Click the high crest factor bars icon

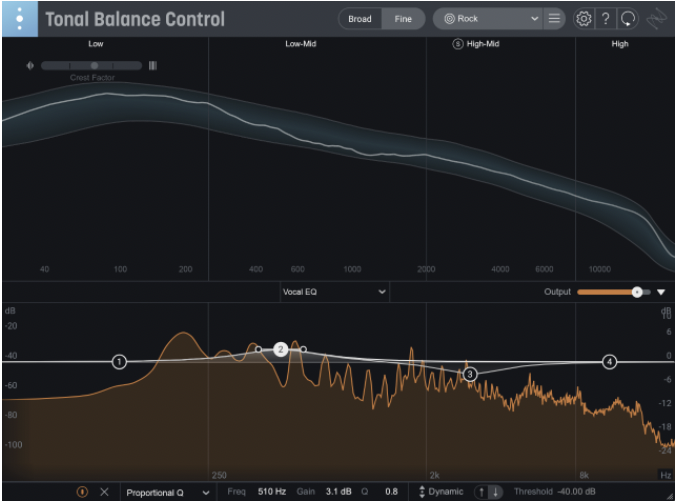point(153,66)
